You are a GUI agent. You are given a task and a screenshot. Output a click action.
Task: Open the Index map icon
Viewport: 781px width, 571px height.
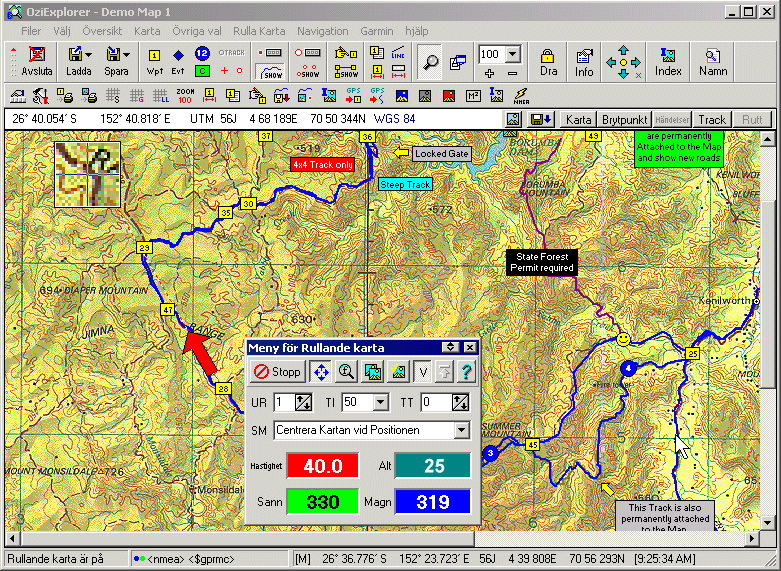[668, 62]
